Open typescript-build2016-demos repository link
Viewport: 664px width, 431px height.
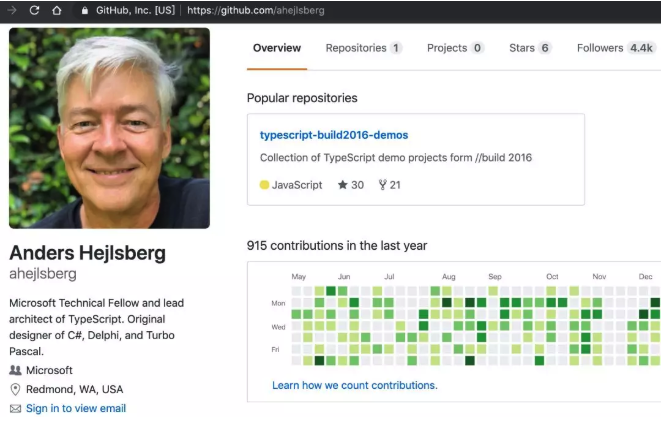(334, 135)
